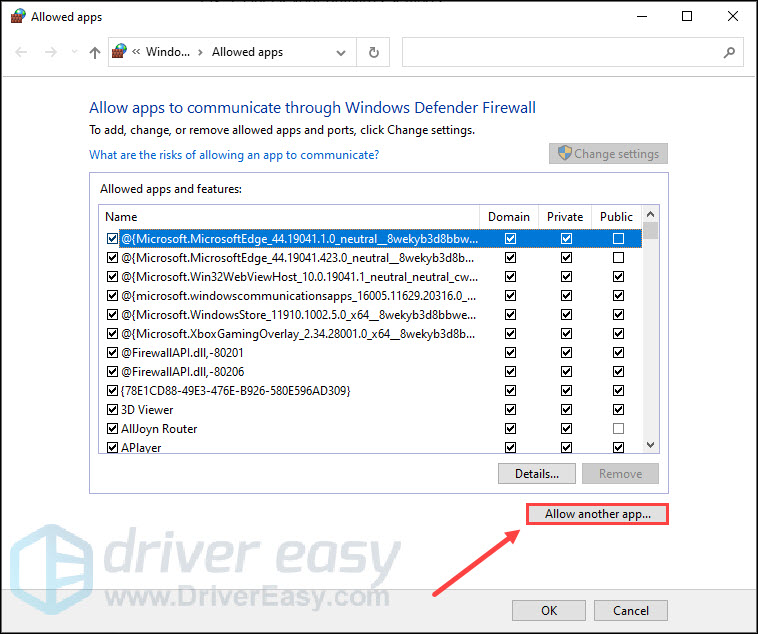Screen dimensions: 758x634
Task: Click the Public column header
Action: tap(616, 217)
